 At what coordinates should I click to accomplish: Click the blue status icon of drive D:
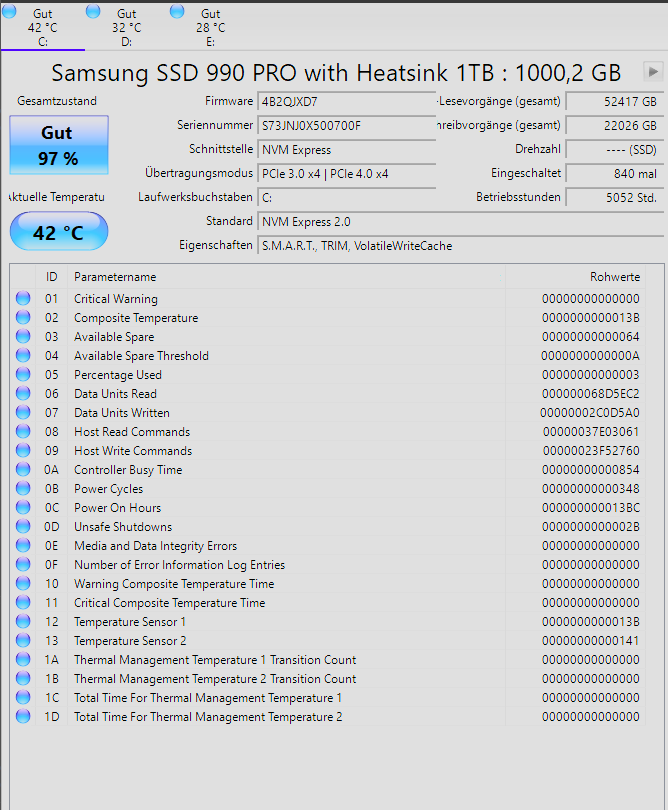coord(93,11)
